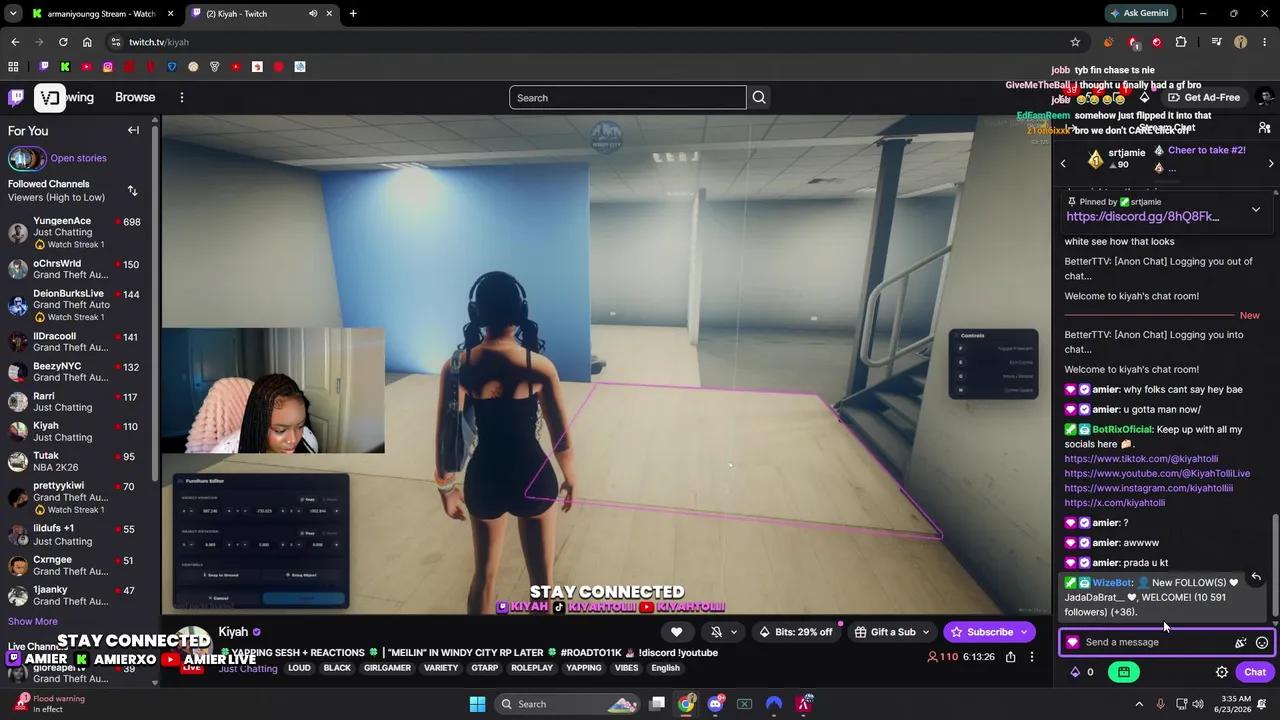Open the pinned discord.gg link
Image resolution: width=1280 pixels, height=720 pixels.
coord(1142,216)
